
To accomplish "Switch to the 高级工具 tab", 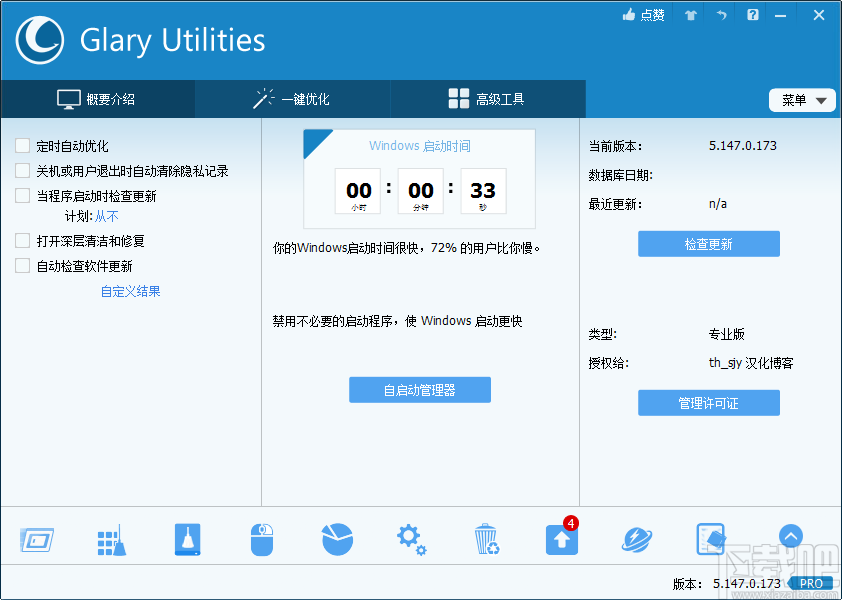I will tap(486, 99).
